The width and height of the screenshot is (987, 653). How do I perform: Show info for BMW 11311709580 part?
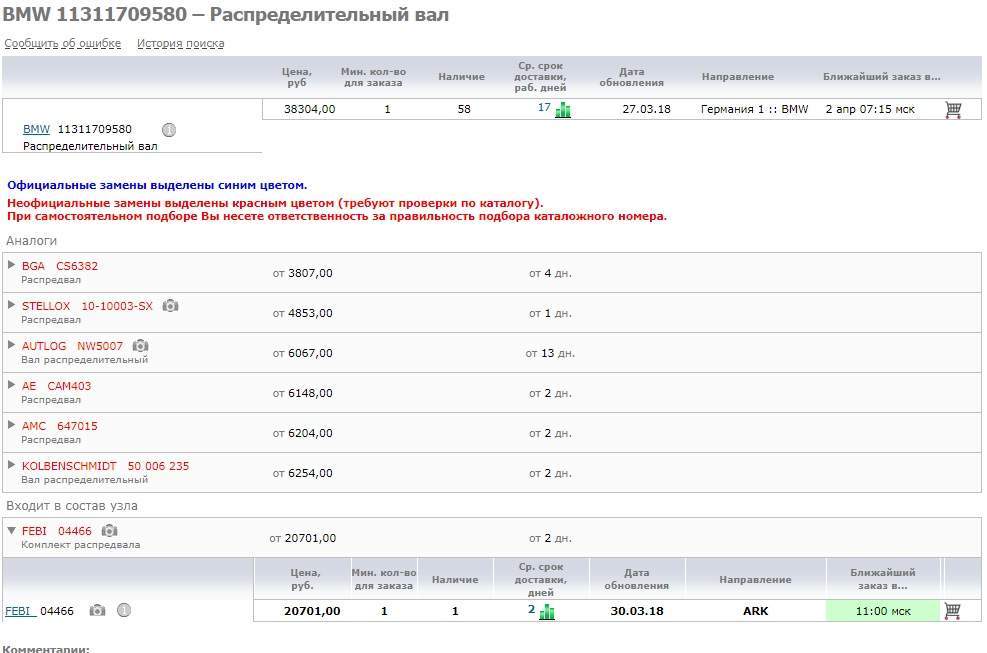tap(169, 130)
